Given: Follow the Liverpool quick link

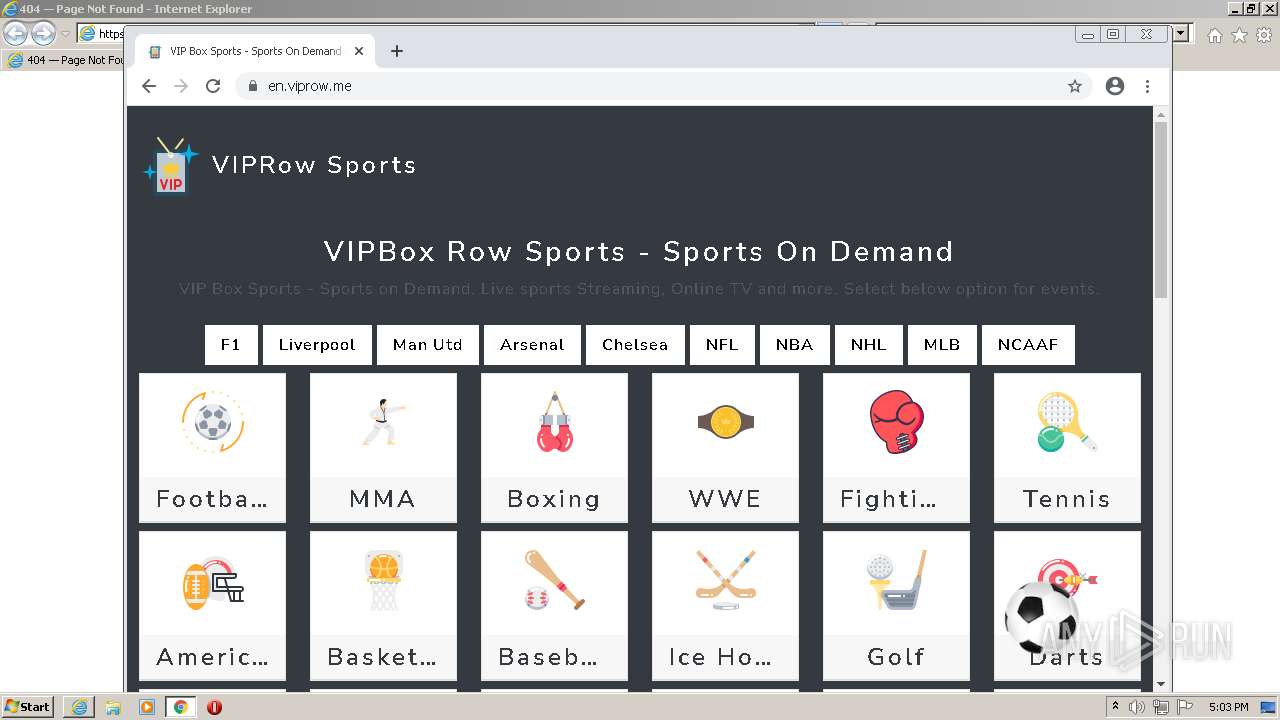Looking at the screenshot, I should 317,345.
